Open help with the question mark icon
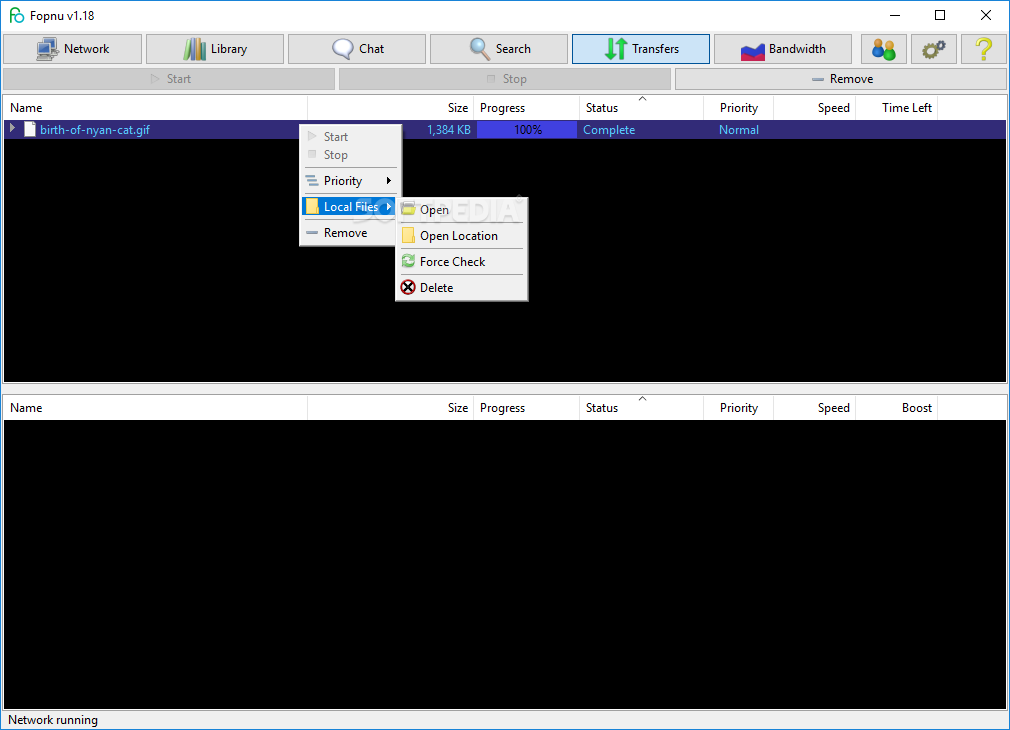The image size is (1010, 730). [x=984, y=49]
